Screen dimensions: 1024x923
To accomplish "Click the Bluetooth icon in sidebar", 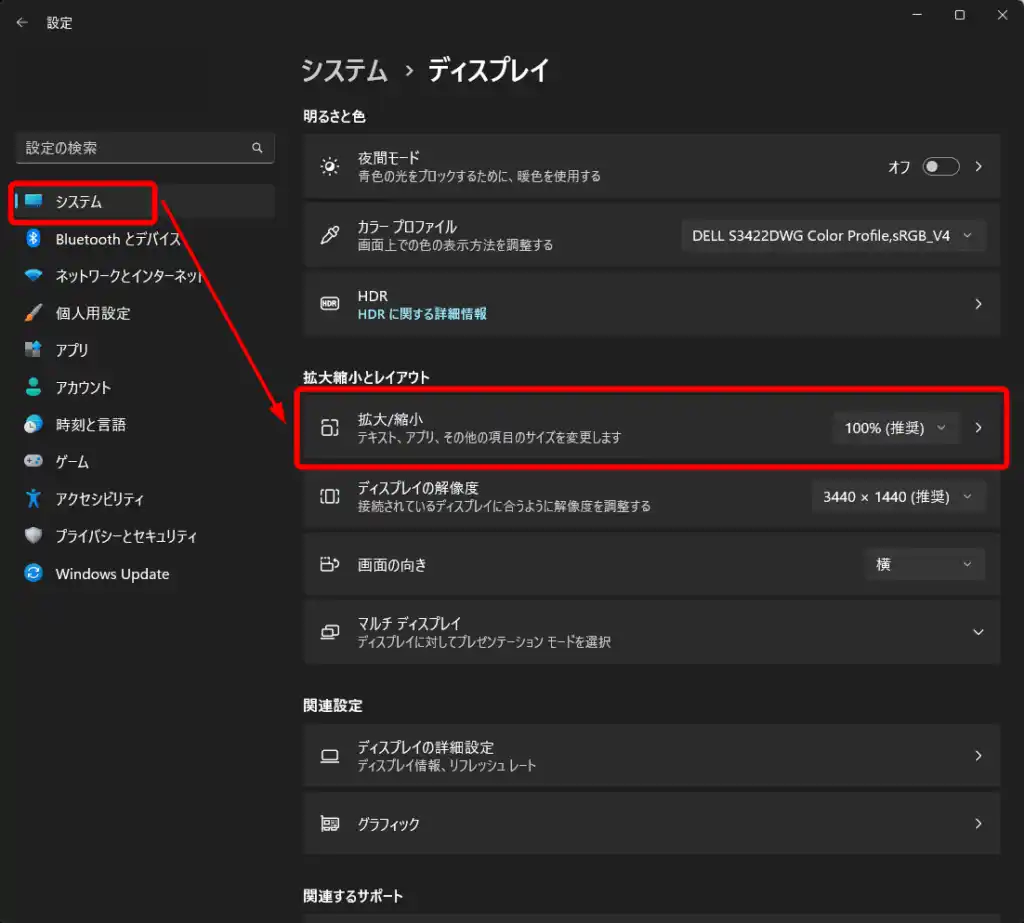I will (33, 239).
